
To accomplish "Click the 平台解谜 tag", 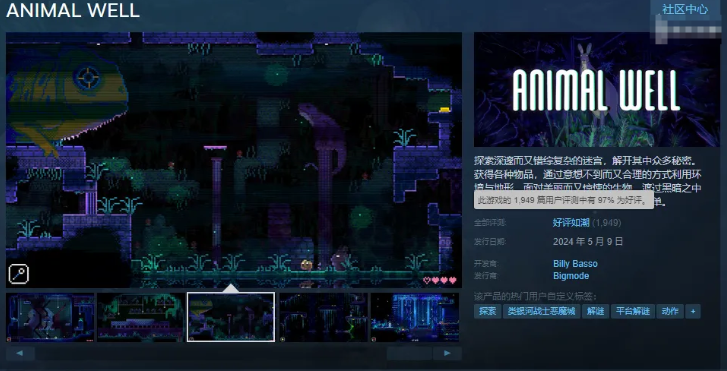I will [632, 311].
